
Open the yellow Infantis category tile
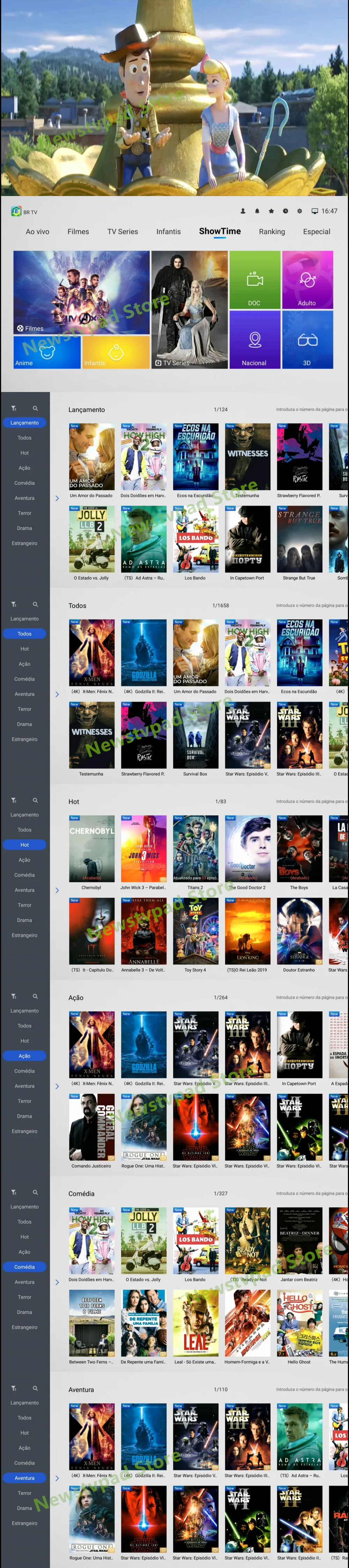[x=116, y=353]
